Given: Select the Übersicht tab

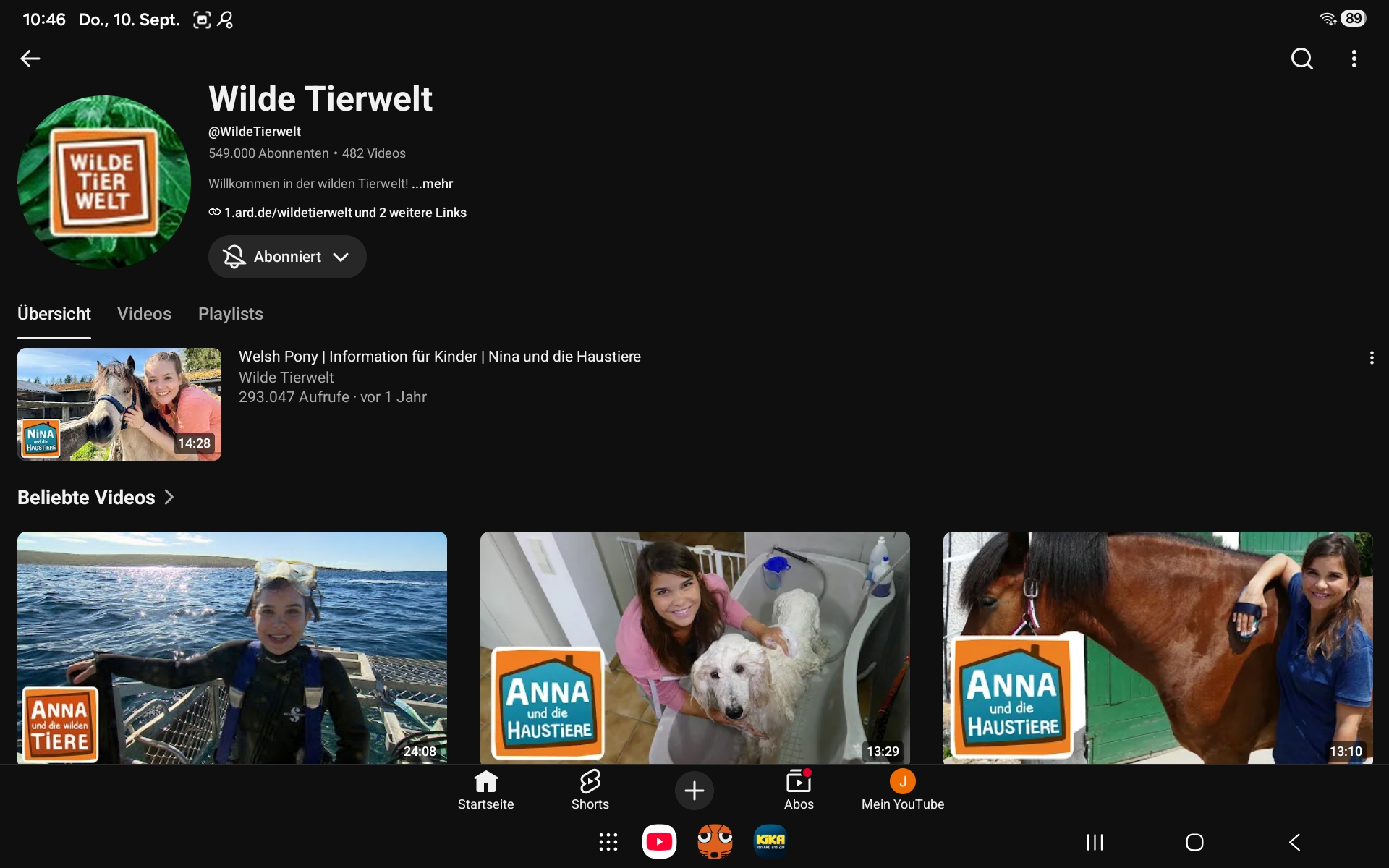Looking at the screenshot, I should tap(54, 314).
